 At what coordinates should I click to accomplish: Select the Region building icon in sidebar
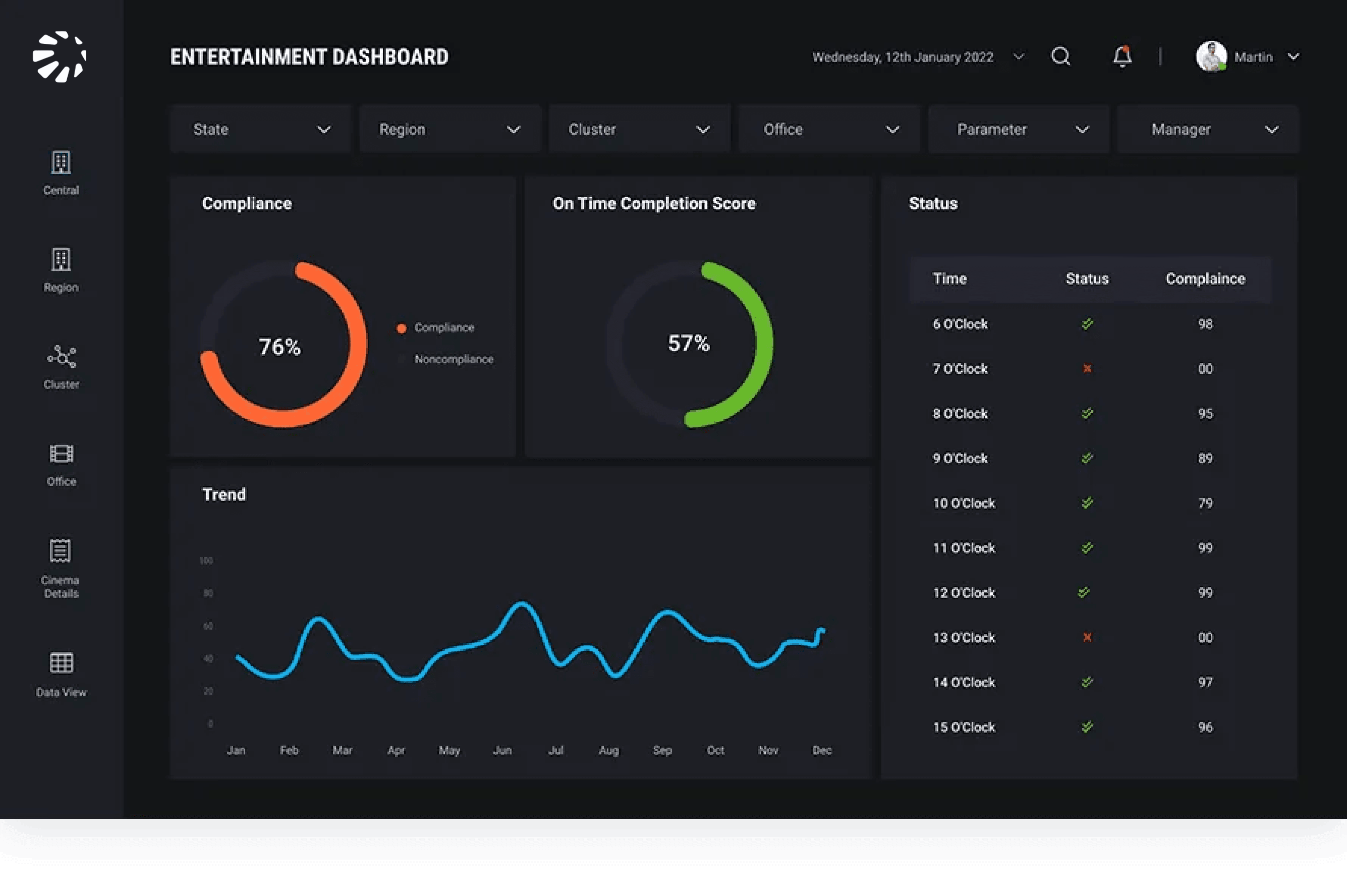click(61, 260)
